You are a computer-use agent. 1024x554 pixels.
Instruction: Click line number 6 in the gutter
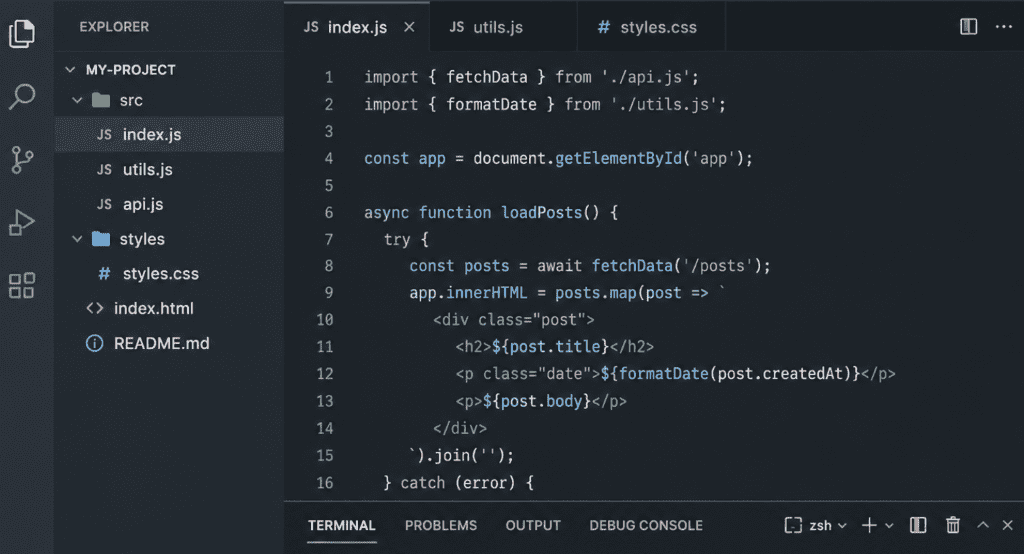click(328, 212)
